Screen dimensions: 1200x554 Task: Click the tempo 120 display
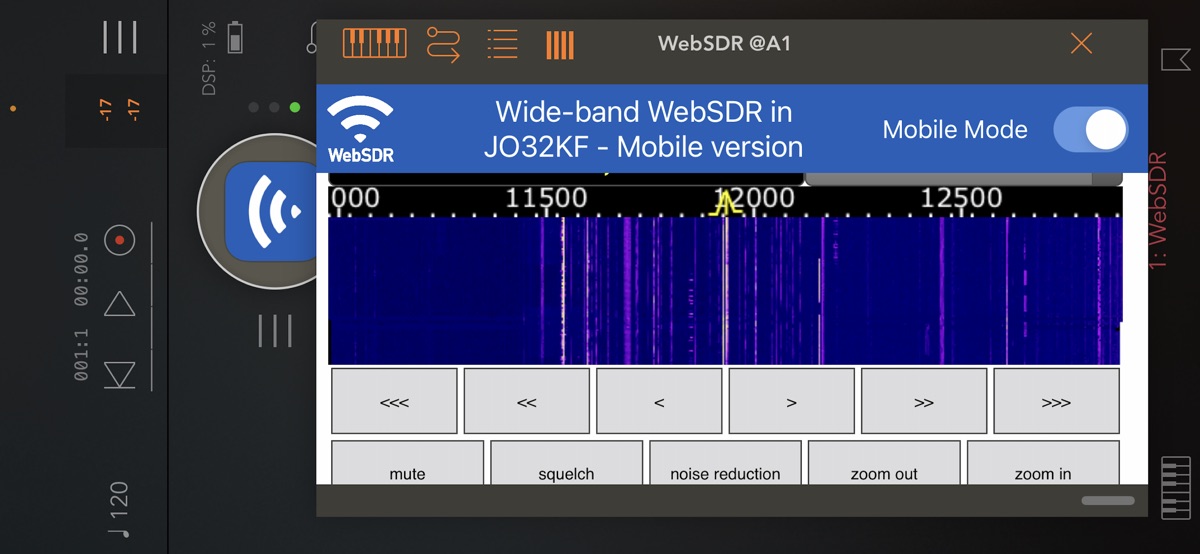(118, 510)
